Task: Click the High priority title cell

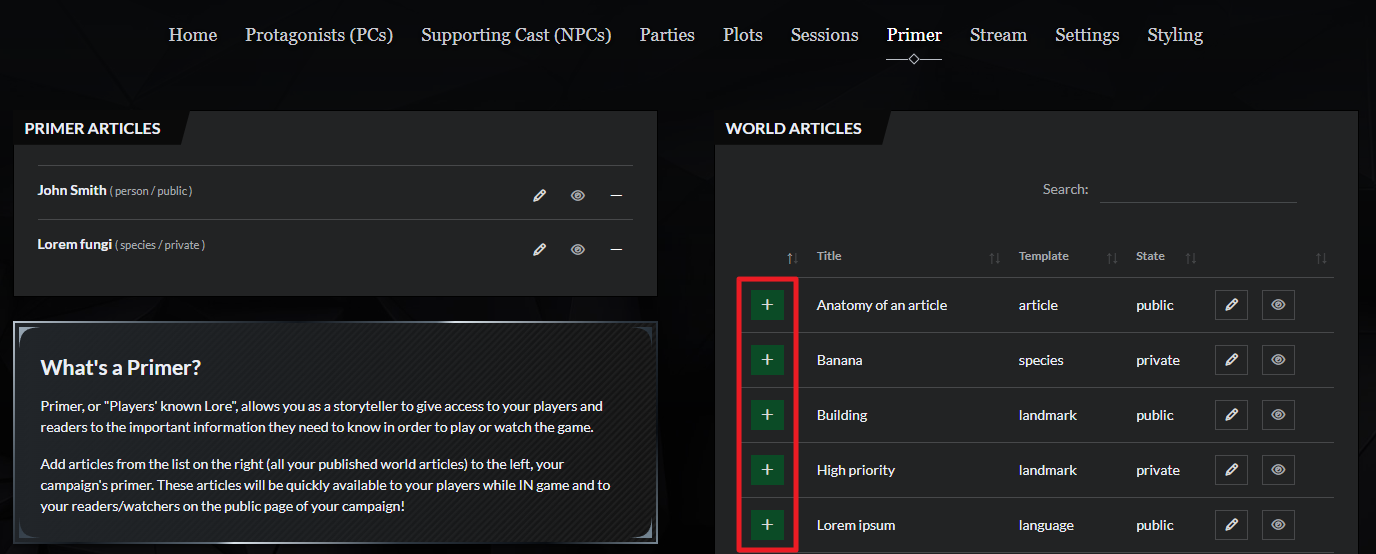Action: (856, 470)
